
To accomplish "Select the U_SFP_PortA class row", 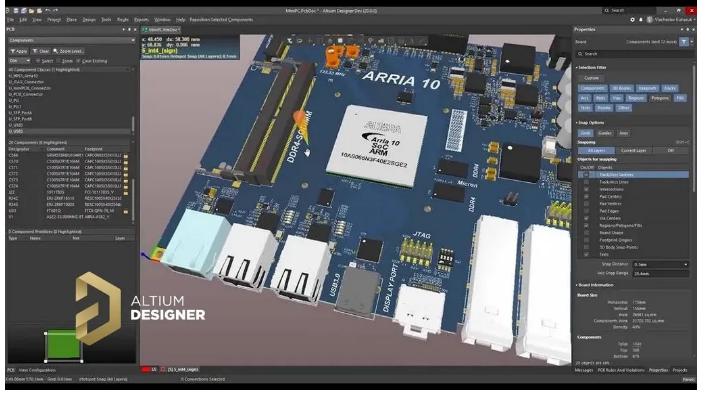I will point(20,113).
